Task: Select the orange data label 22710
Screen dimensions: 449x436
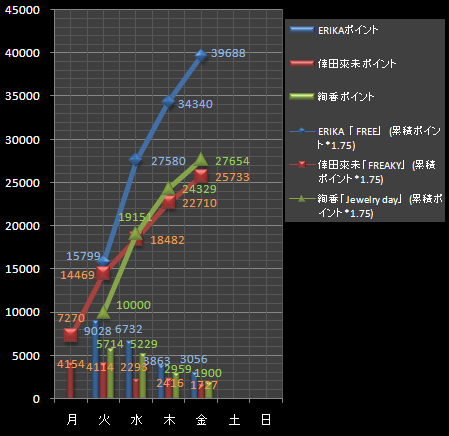Action: [x=199, y=203]
